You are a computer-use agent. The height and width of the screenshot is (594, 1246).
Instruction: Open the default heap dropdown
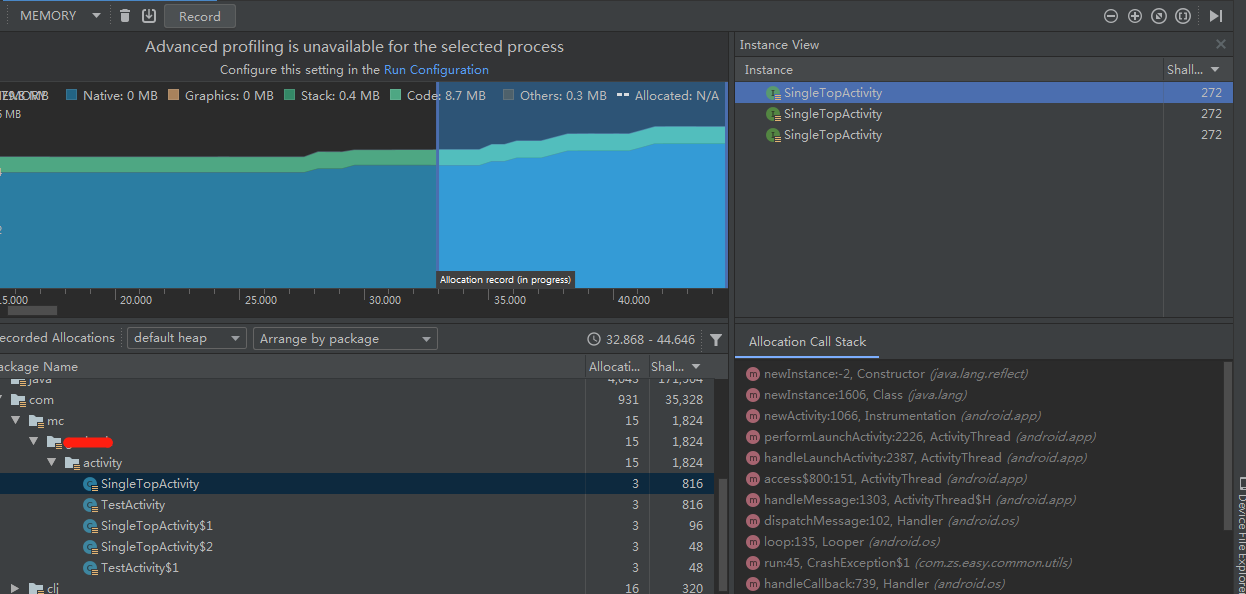[x=187, y=339]
